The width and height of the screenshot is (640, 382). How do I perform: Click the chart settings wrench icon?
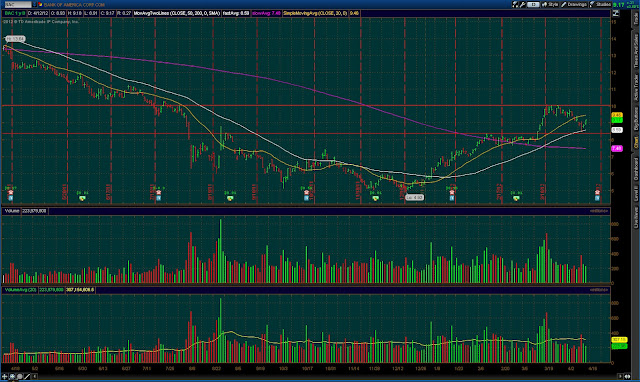pyautogui.click(x=522, y=4)
